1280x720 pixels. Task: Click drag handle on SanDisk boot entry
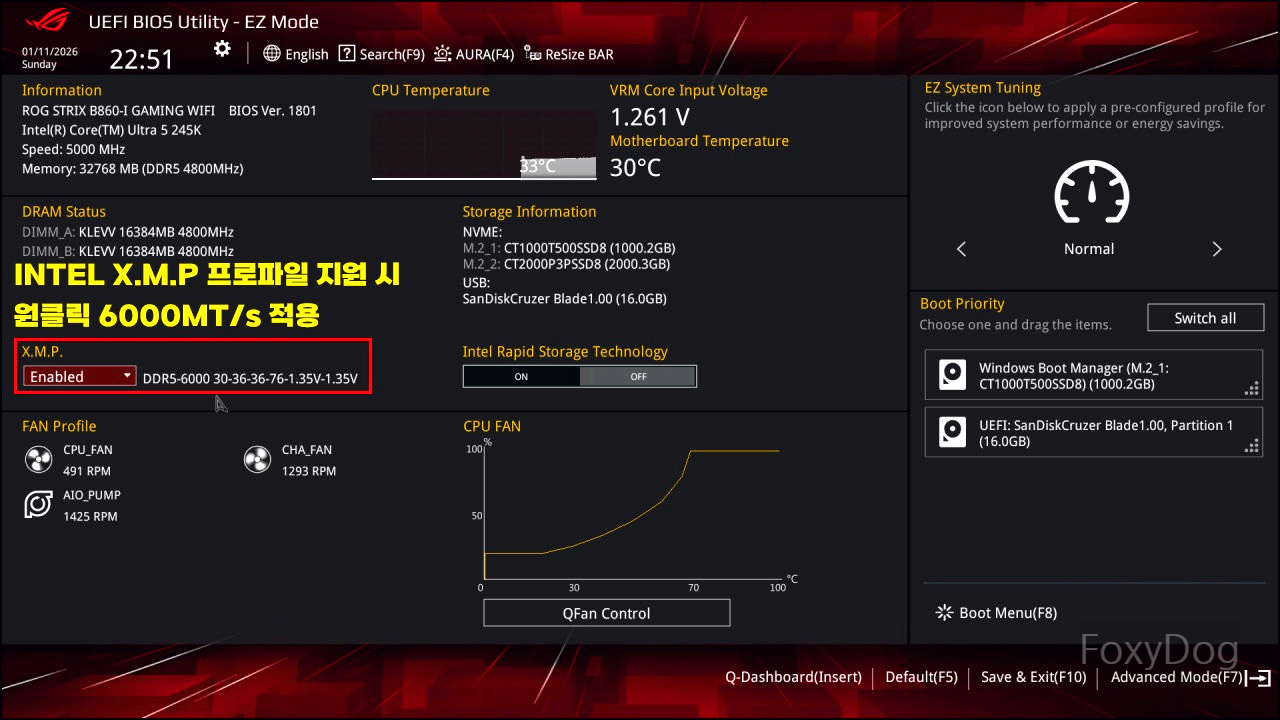click(x=1251, y=446)
